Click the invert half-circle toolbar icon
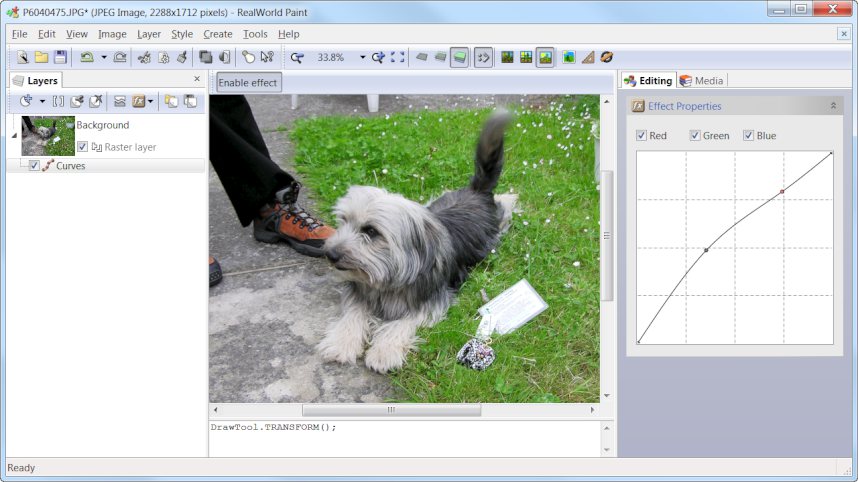 (x=224, y=57)
